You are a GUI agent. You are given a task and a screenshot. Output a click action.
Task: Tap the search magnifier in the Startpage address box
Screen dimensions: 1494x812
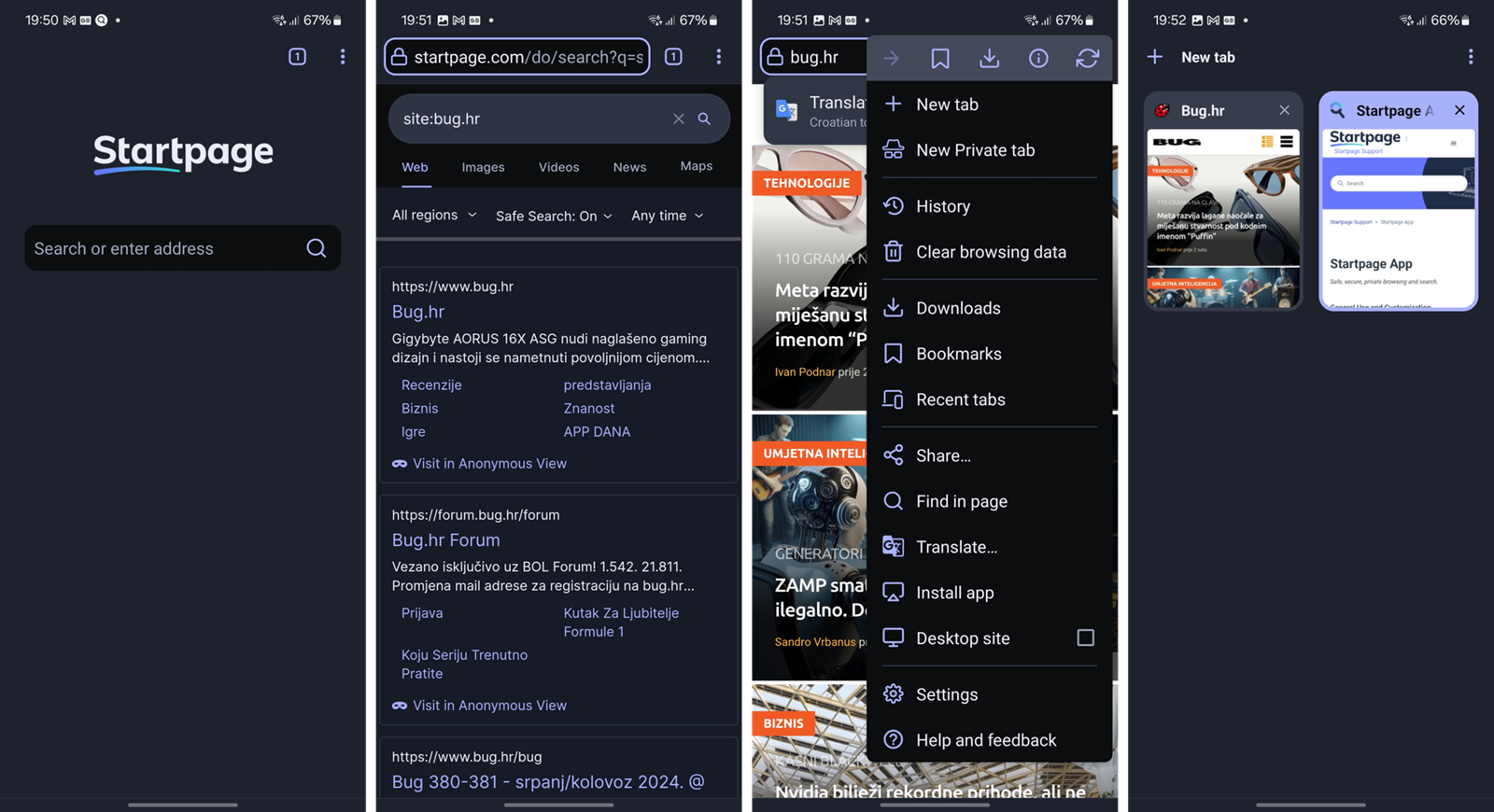point(317,248)
